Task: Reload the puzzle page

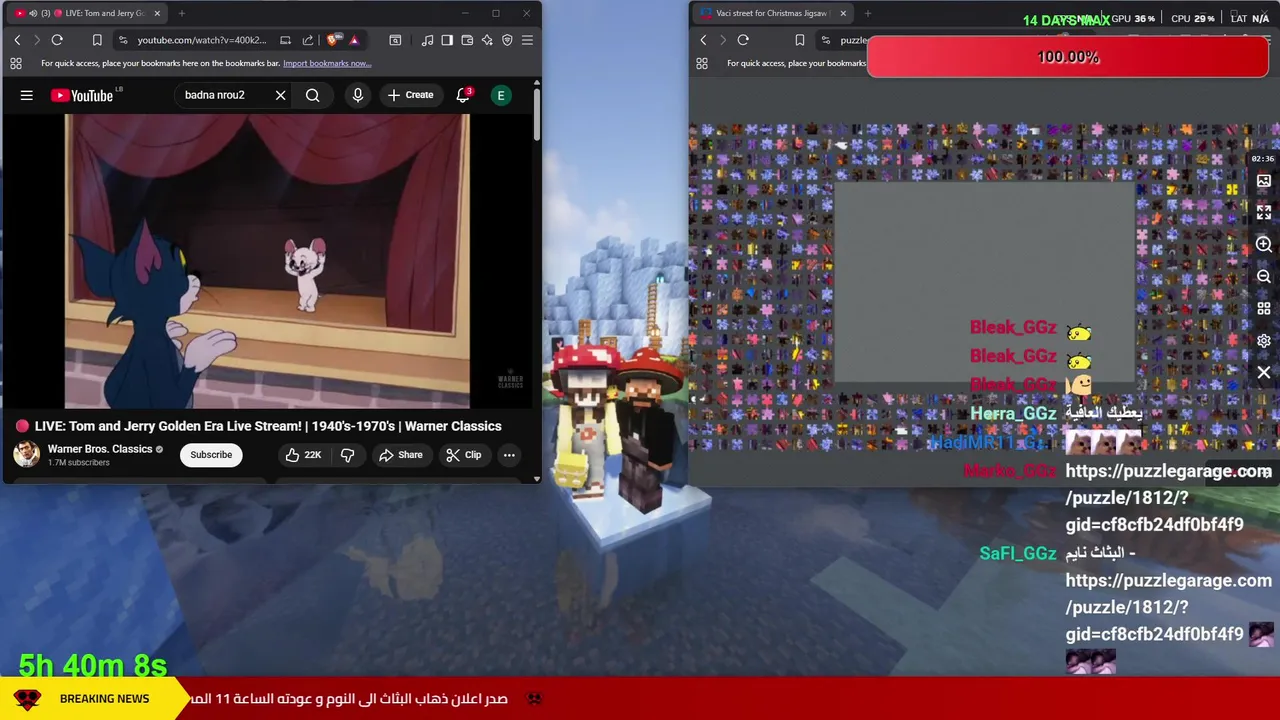Action: (x=743, y=40)
